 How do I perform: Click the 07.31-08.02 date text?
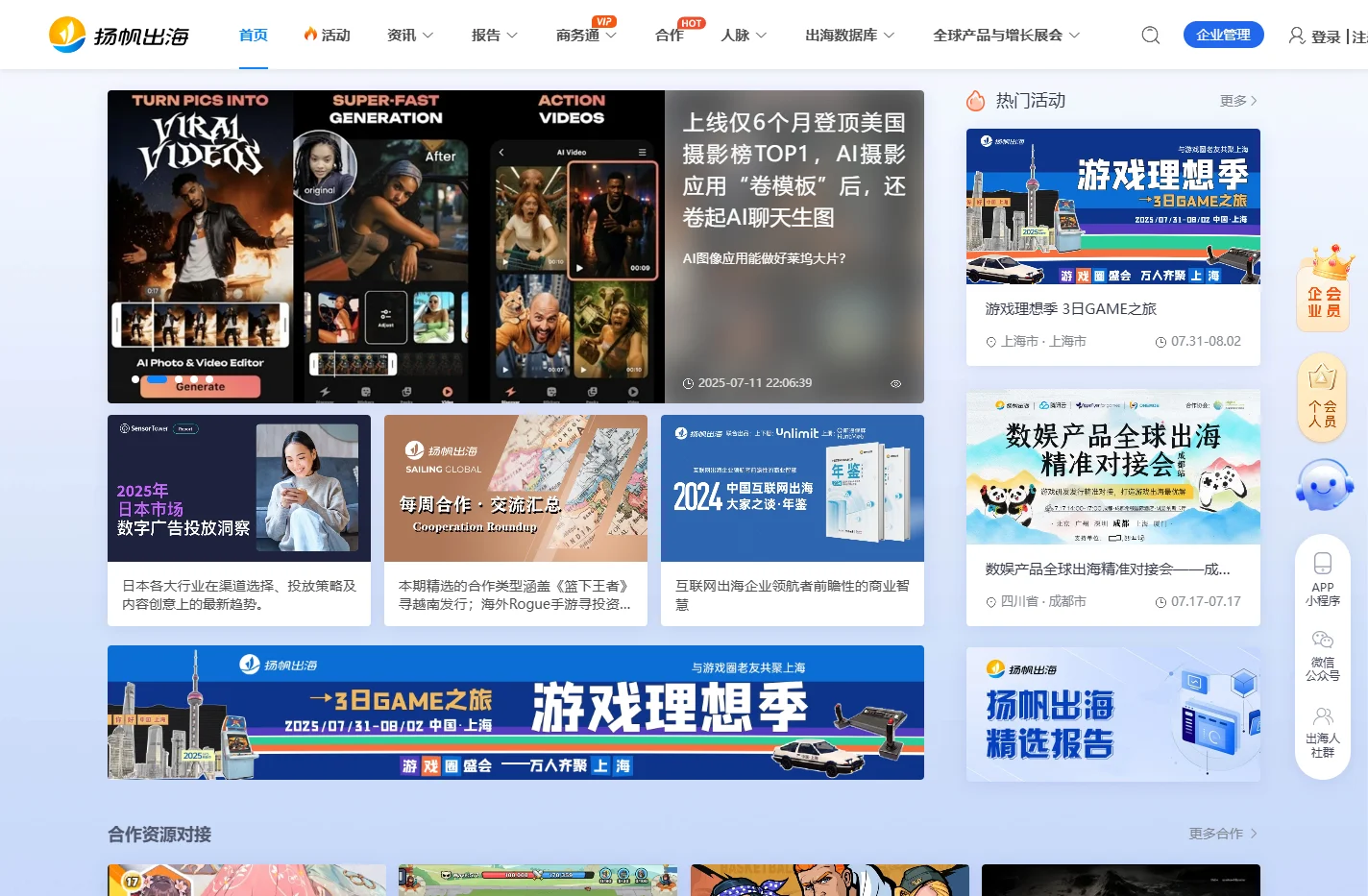pos(1206,342)
